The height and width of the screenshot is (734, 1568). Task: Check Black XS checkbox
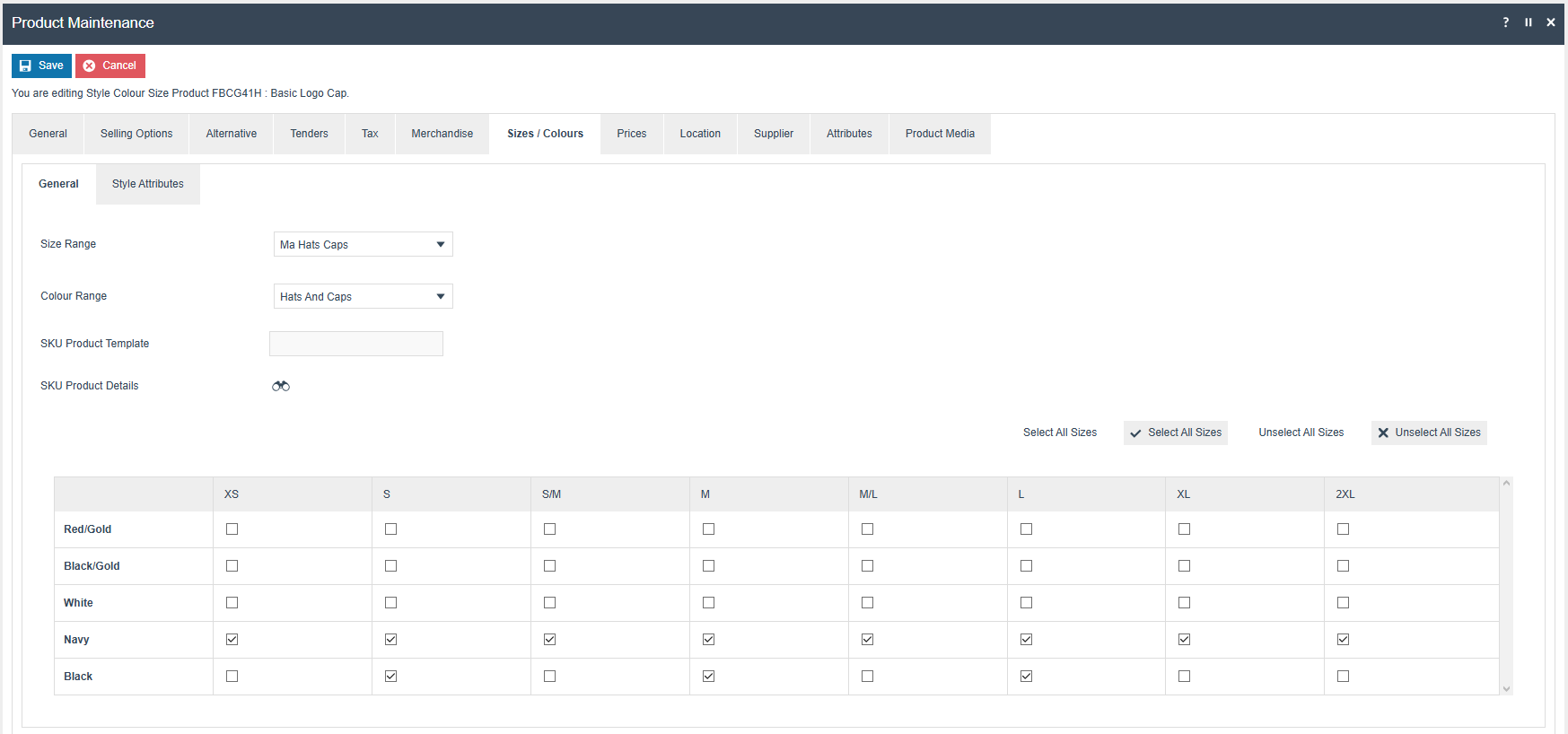pyautogui.click(x=232, y=677)
